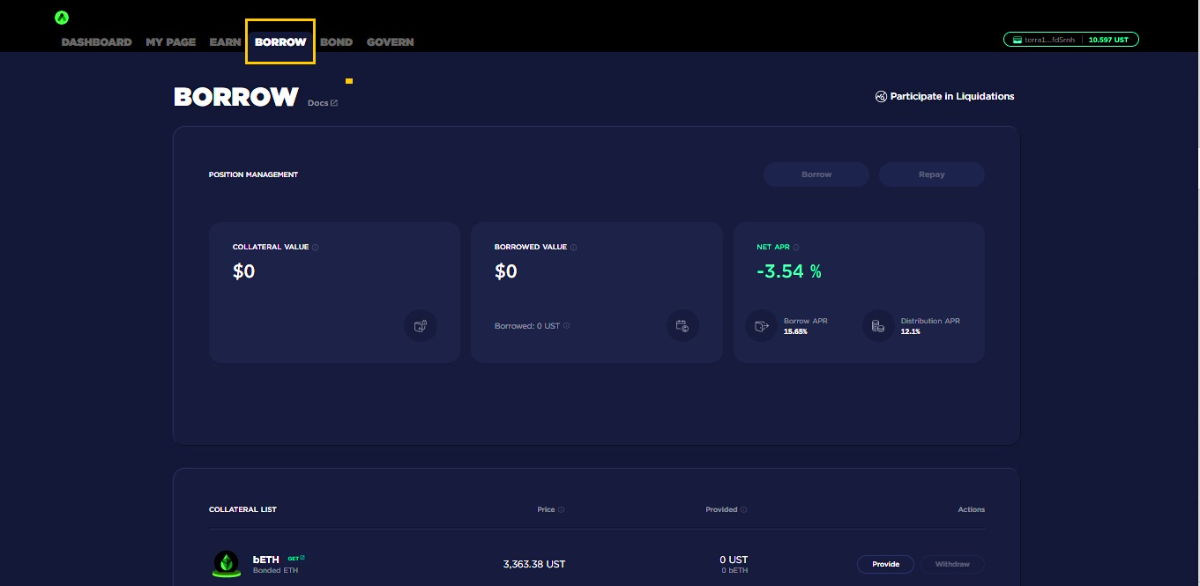
Task: Go to the Govern tab
Action: tap(390, 42)
